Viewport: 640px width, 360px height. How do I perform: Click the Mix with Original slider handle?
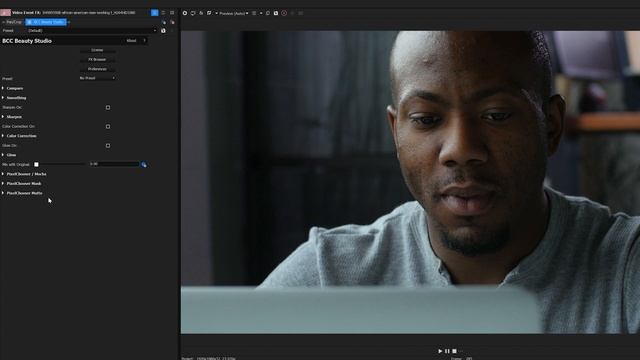point(36,164)
